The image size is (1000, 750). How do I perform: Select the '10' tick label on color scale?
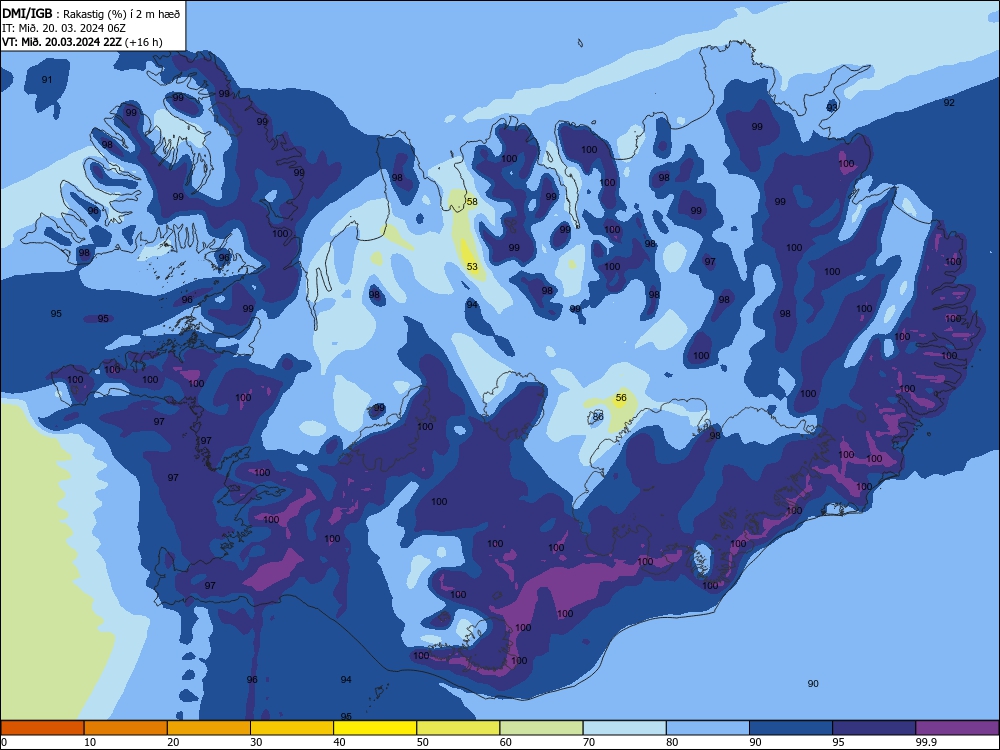click(x=90, y=742)
